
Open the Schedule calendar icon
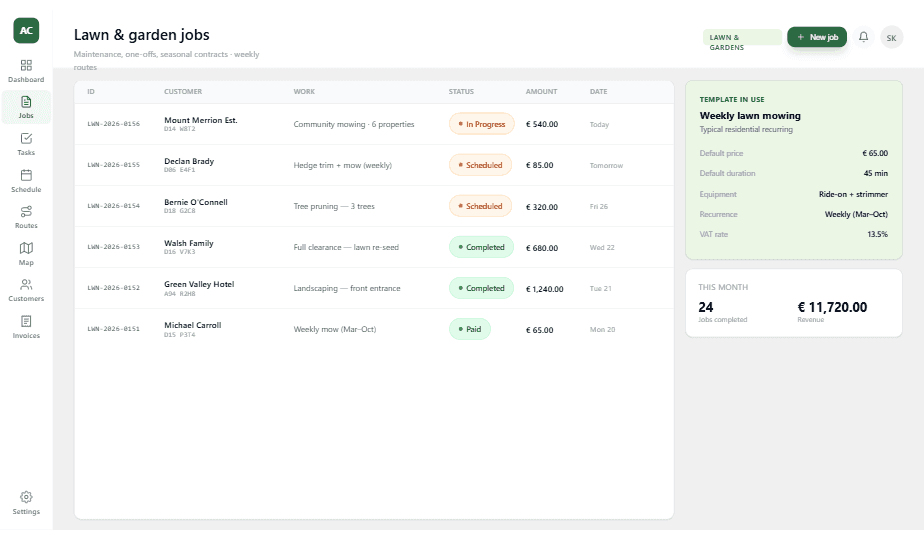click(26, 175)
